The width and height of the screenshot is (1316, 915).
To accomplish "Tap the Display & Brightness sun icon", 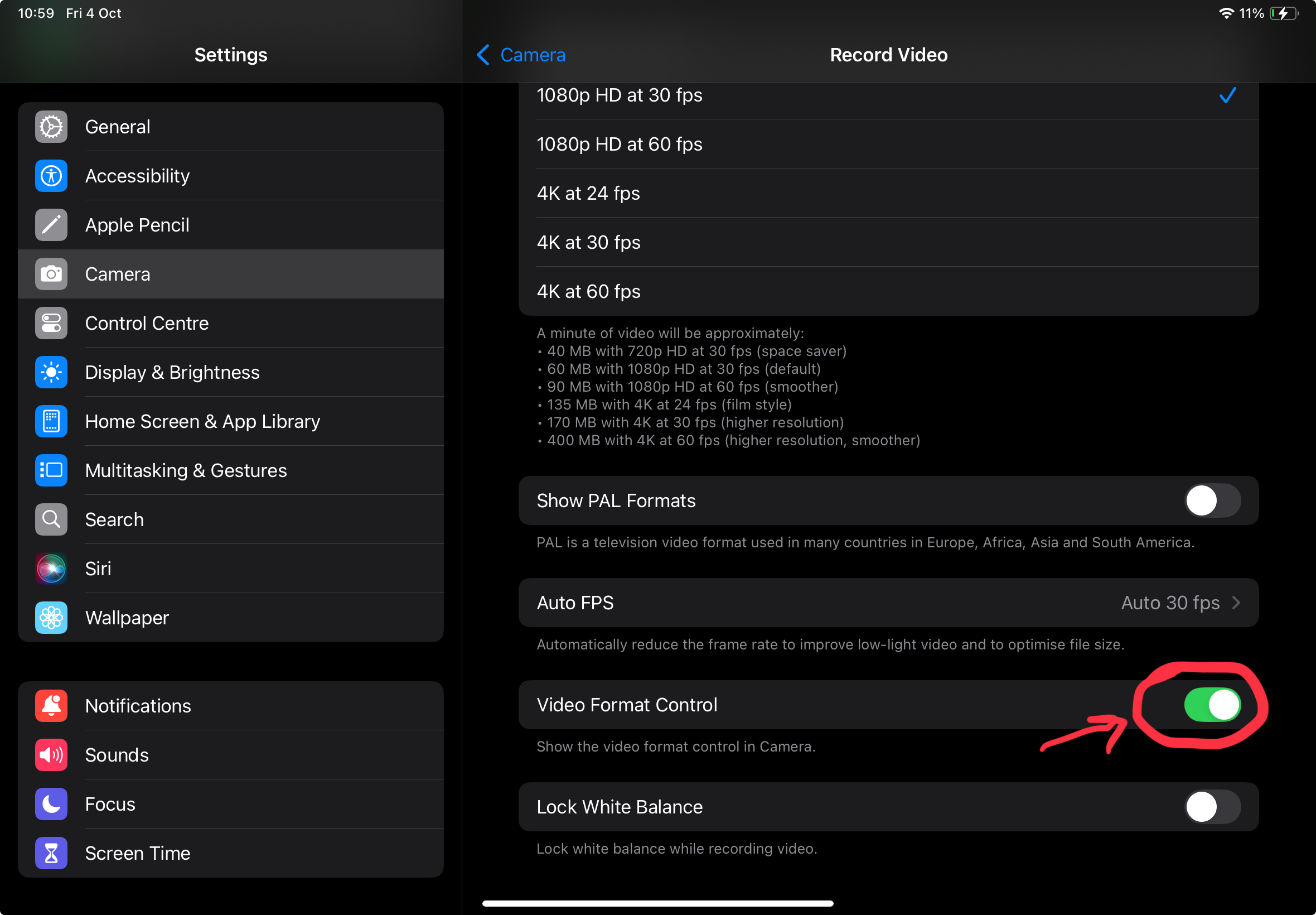I will [x=51, y=372].
